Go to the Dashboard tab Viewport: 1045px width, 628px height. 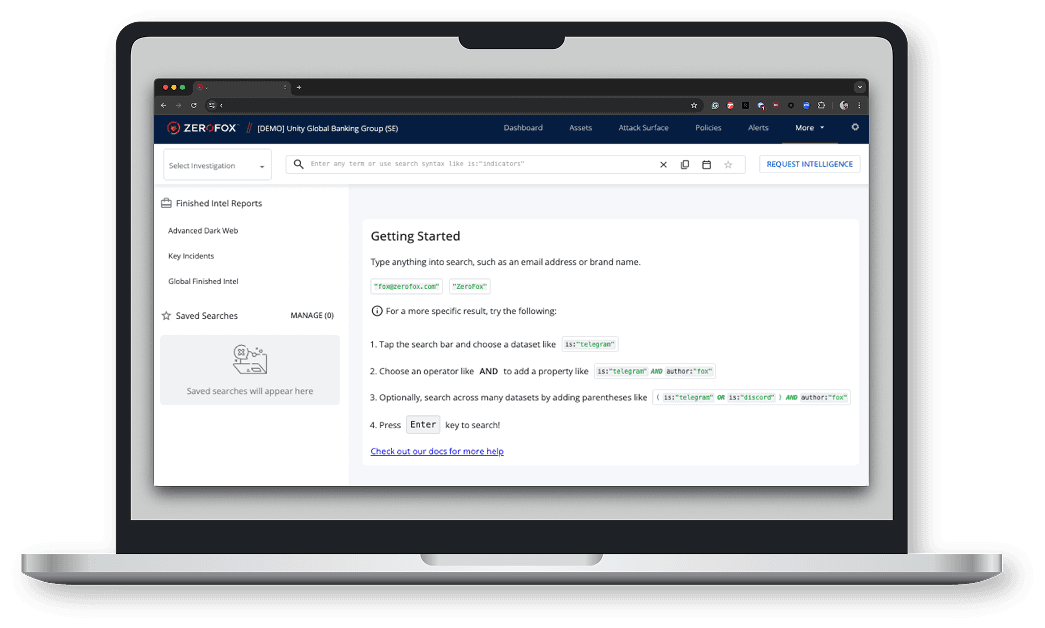point(523,128)
